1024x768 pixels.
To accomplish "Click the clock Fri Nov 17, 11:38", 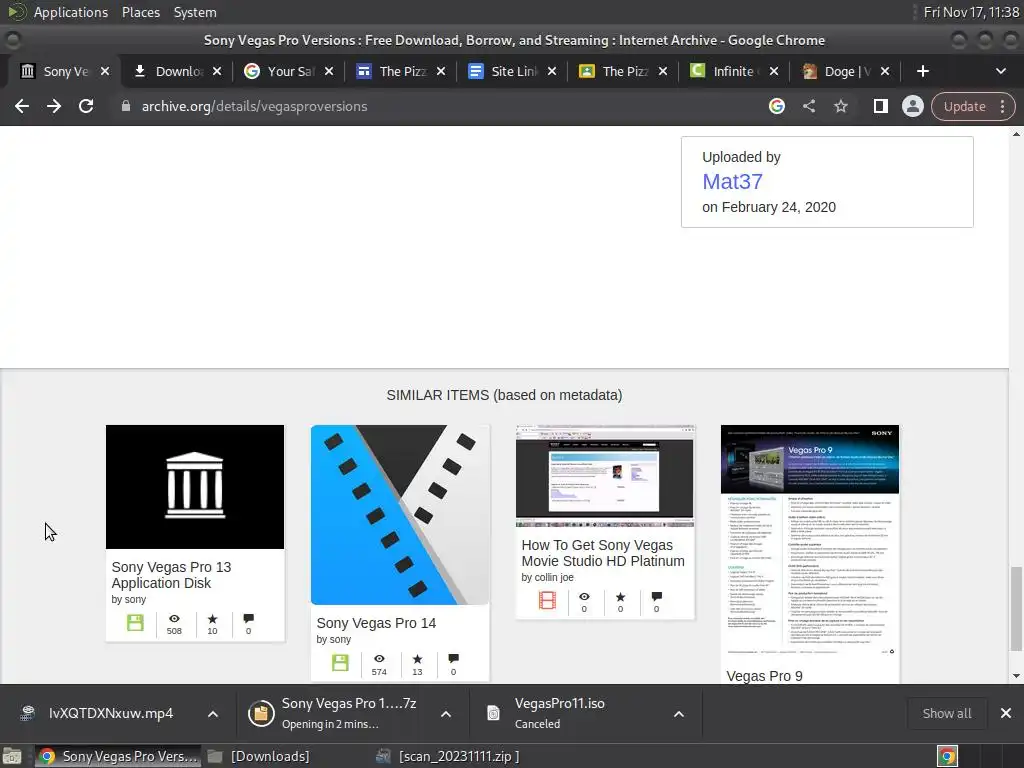I will coord(971,12).
